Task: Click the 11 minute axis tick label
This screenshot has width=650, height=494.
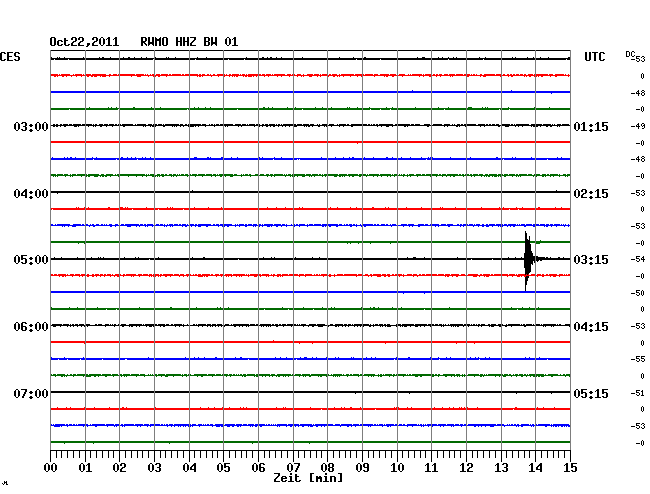Action: click(x=431, y=468)
